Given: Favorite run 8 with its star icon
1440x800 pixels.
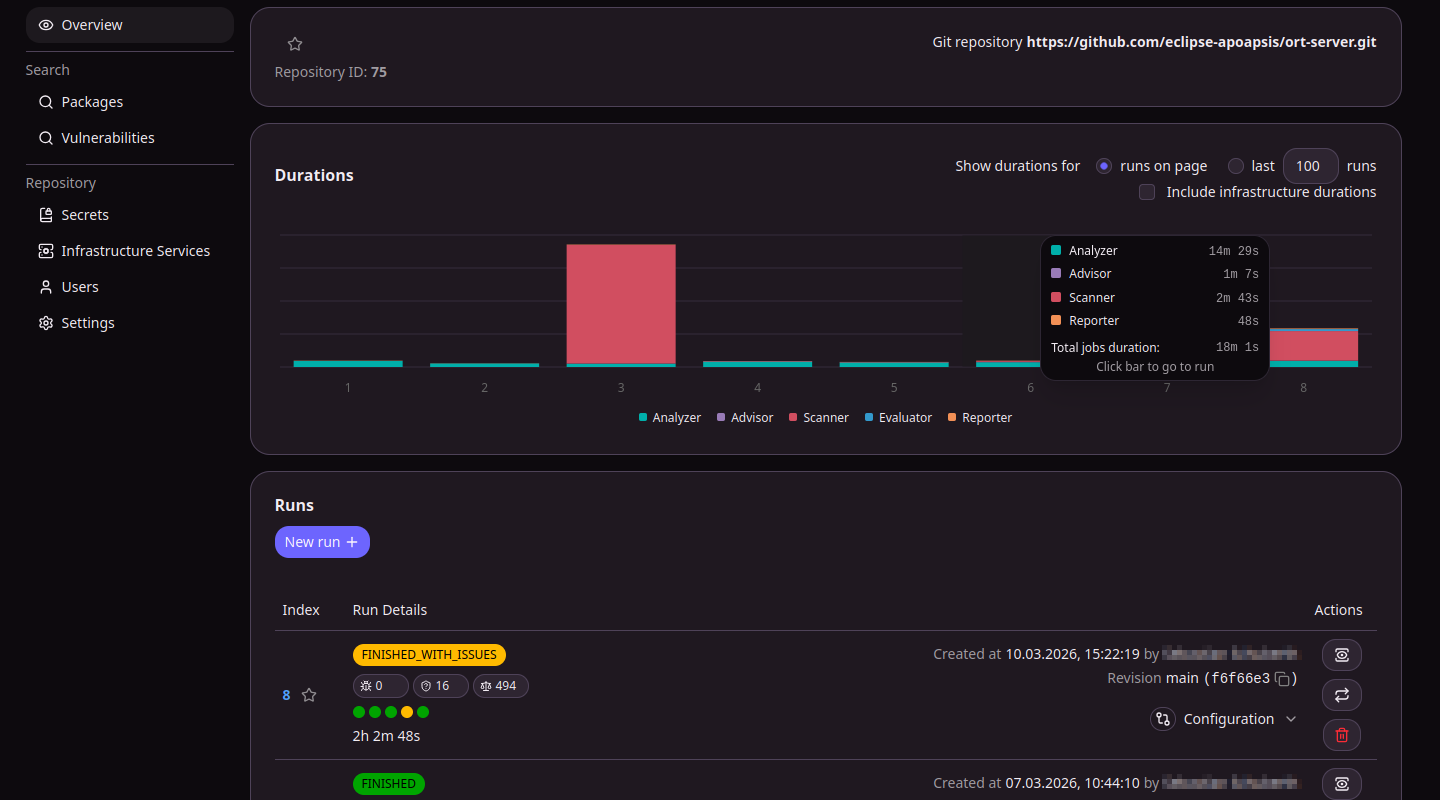Looking at the screenshot, I should [309, 695].
